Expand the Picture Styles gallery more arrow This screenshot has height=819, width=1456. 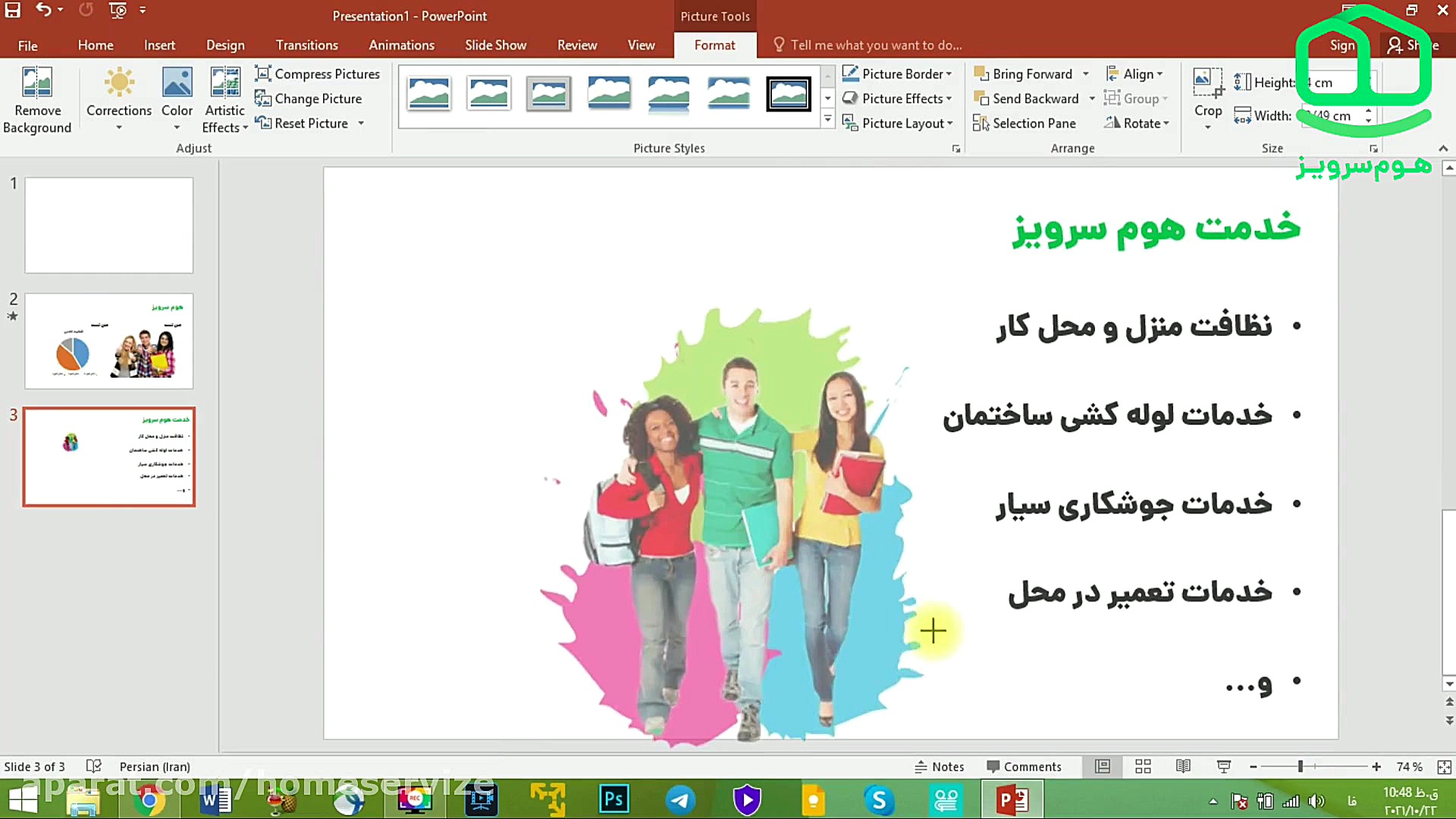pyautogui.click(x=828, y=120)
